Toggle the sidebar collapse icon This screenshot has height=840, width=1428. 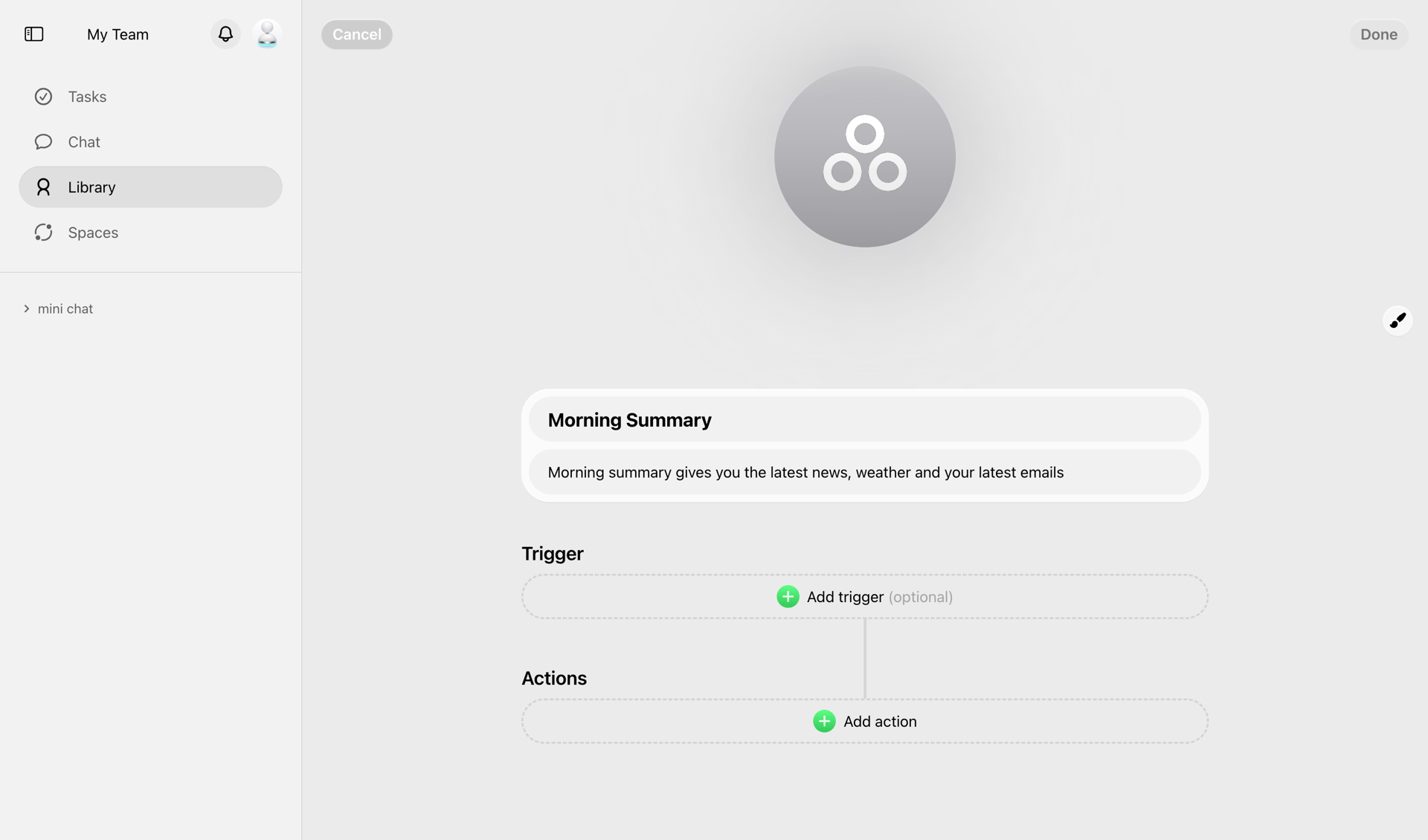33,34
